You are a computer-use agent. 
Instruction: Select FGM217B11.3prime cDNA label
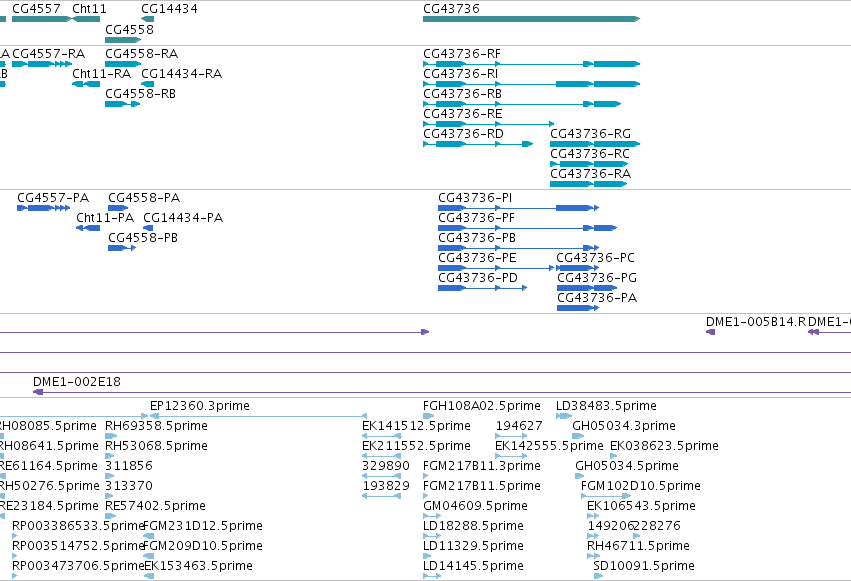click(x=482, y=466)
